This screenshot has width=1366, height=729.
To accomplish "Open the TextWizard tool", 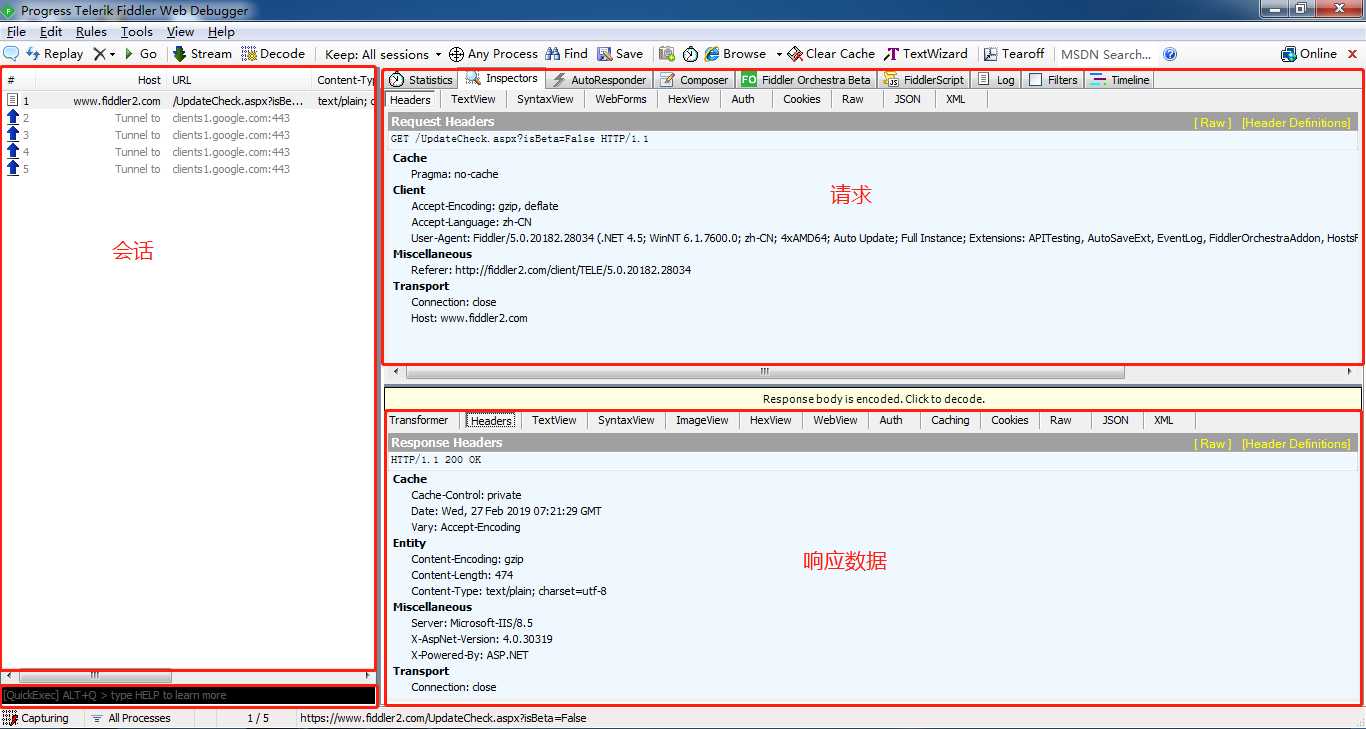I will (x=926, y=54).
